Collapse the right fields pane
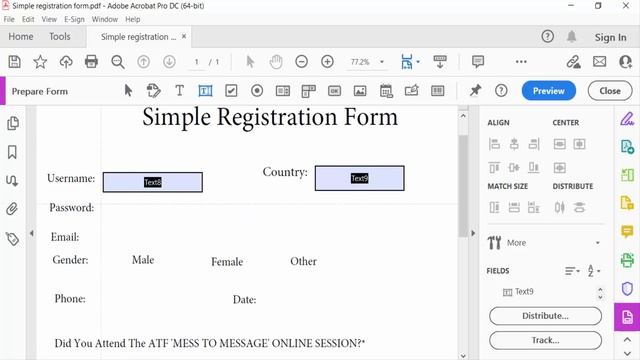Viewport: 640px width, 360px height. (473, 233)
